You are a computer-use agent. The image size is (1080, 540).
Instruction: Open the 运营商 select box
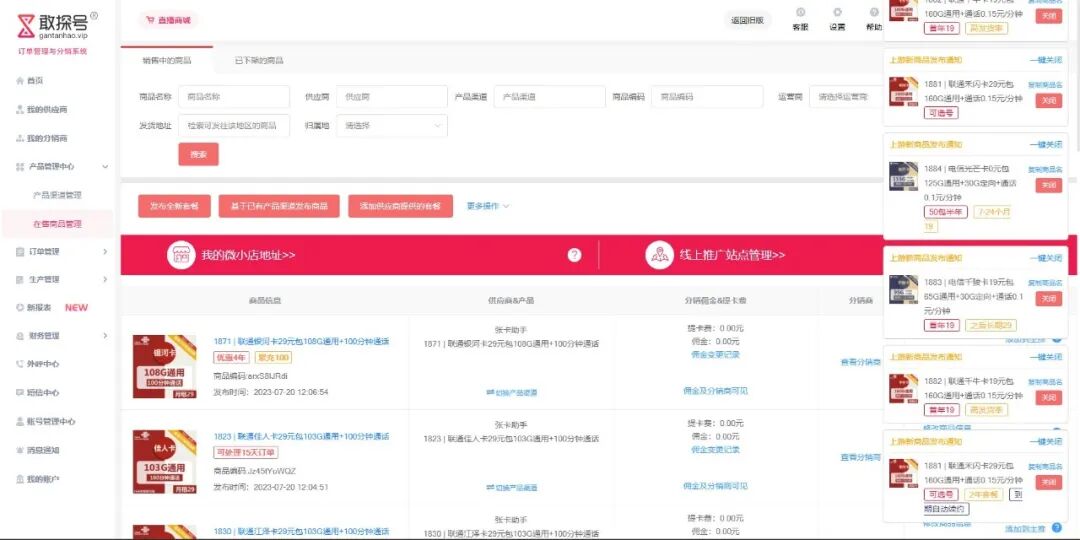tap(846, 97)
